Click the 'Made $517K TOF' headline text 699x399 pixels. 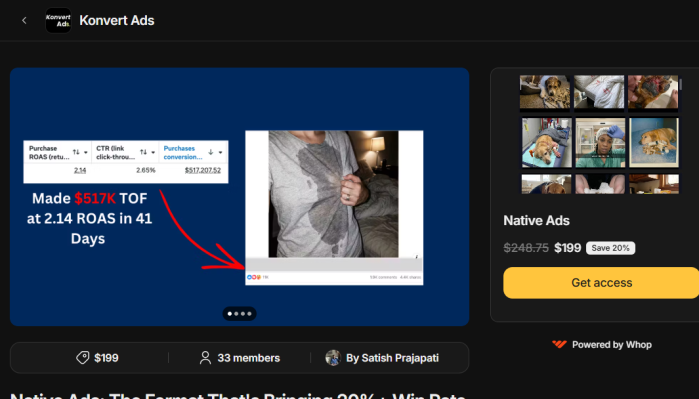(90, 198)
